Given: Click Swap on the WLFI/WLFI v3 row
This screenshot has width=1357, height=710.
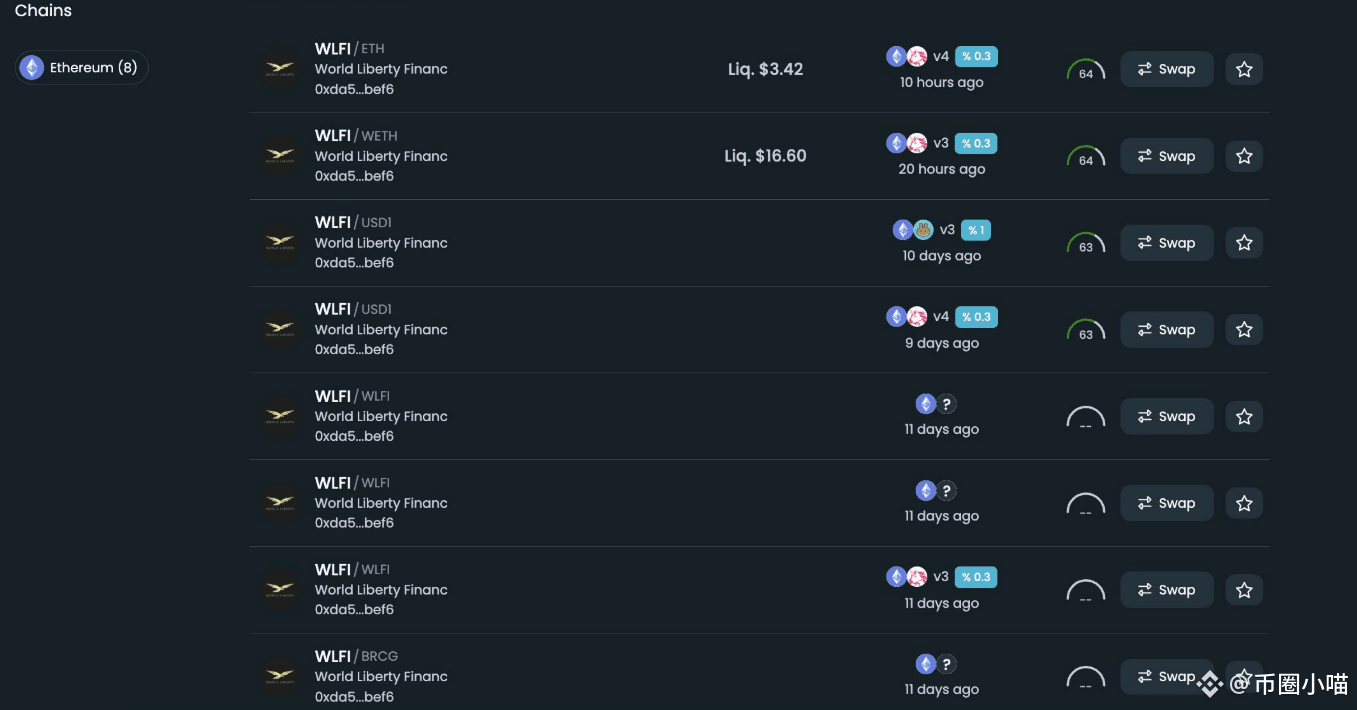Looking at the screenshot, I should click(1167, 590).
